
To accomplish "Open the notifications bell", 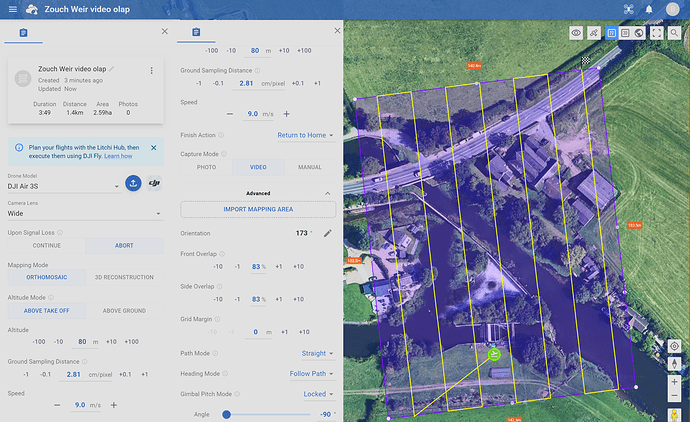I will coord(649,9).
